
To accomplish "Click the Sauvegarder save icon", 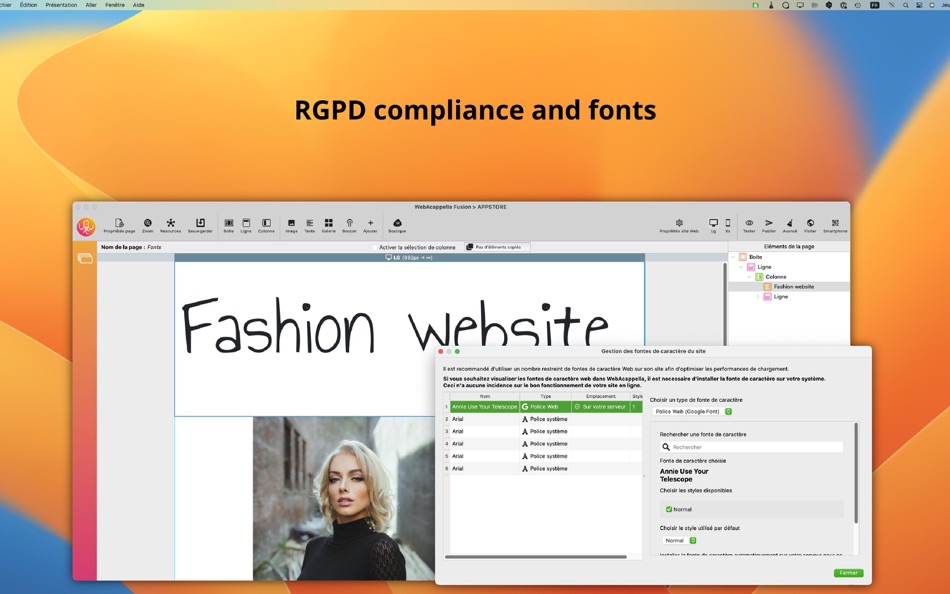I will pyautogui.click(x=200, y=225).
